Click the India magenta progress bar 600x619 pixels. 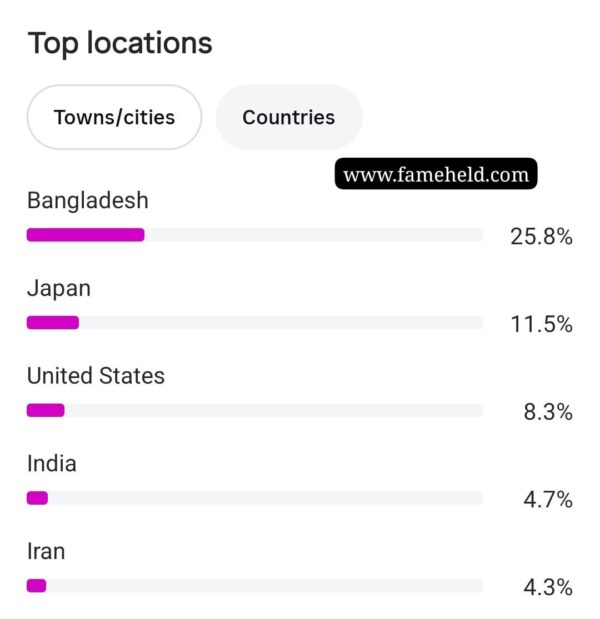38,498
